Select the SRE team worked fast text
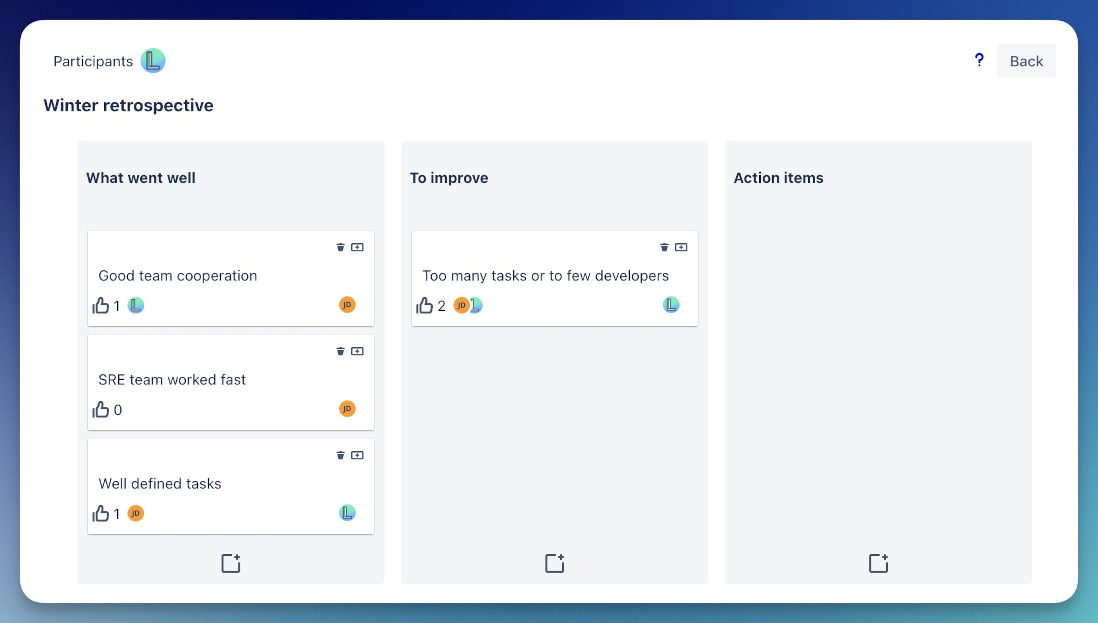 coord(172,379)
